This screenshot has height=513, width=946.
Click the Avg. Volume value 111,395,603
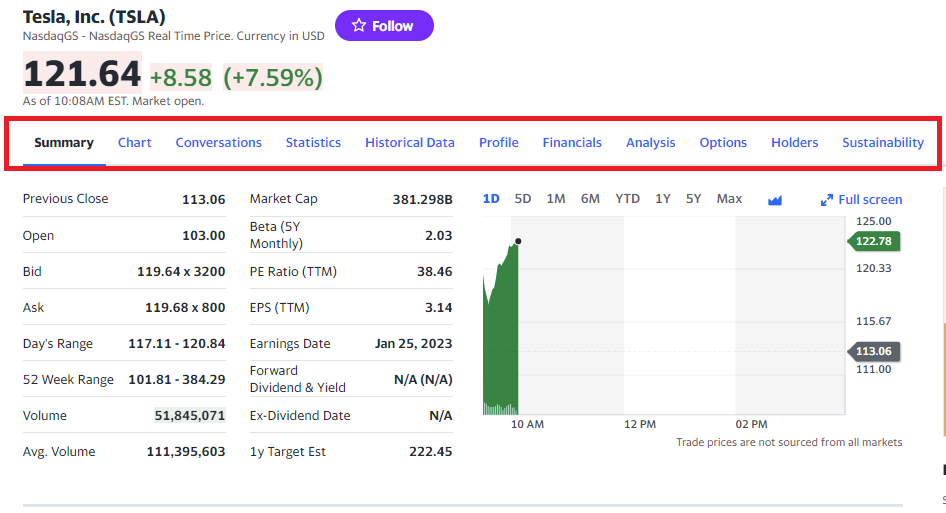186,451
